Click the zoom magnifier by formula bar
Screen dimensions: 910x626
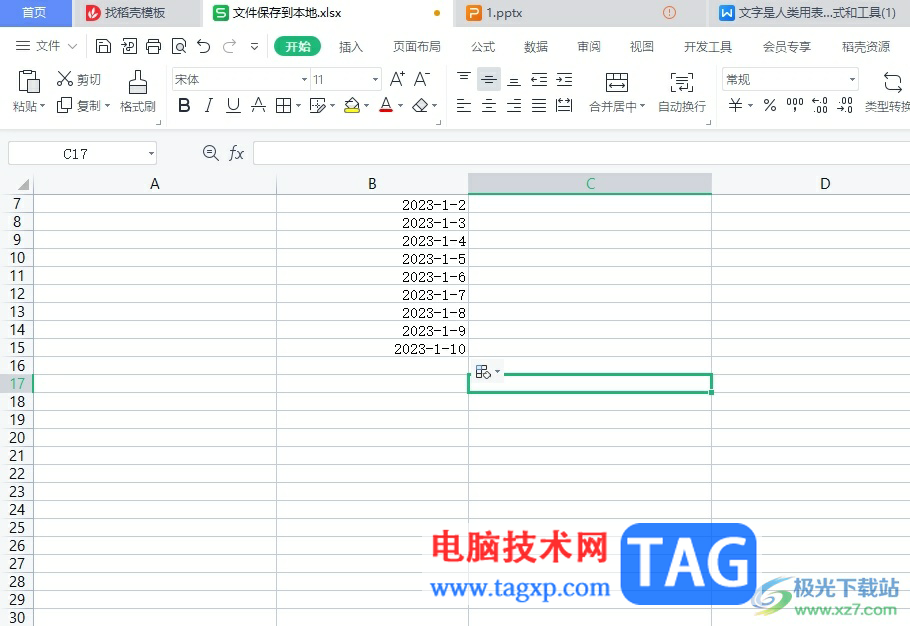click(x=211, y=153)
